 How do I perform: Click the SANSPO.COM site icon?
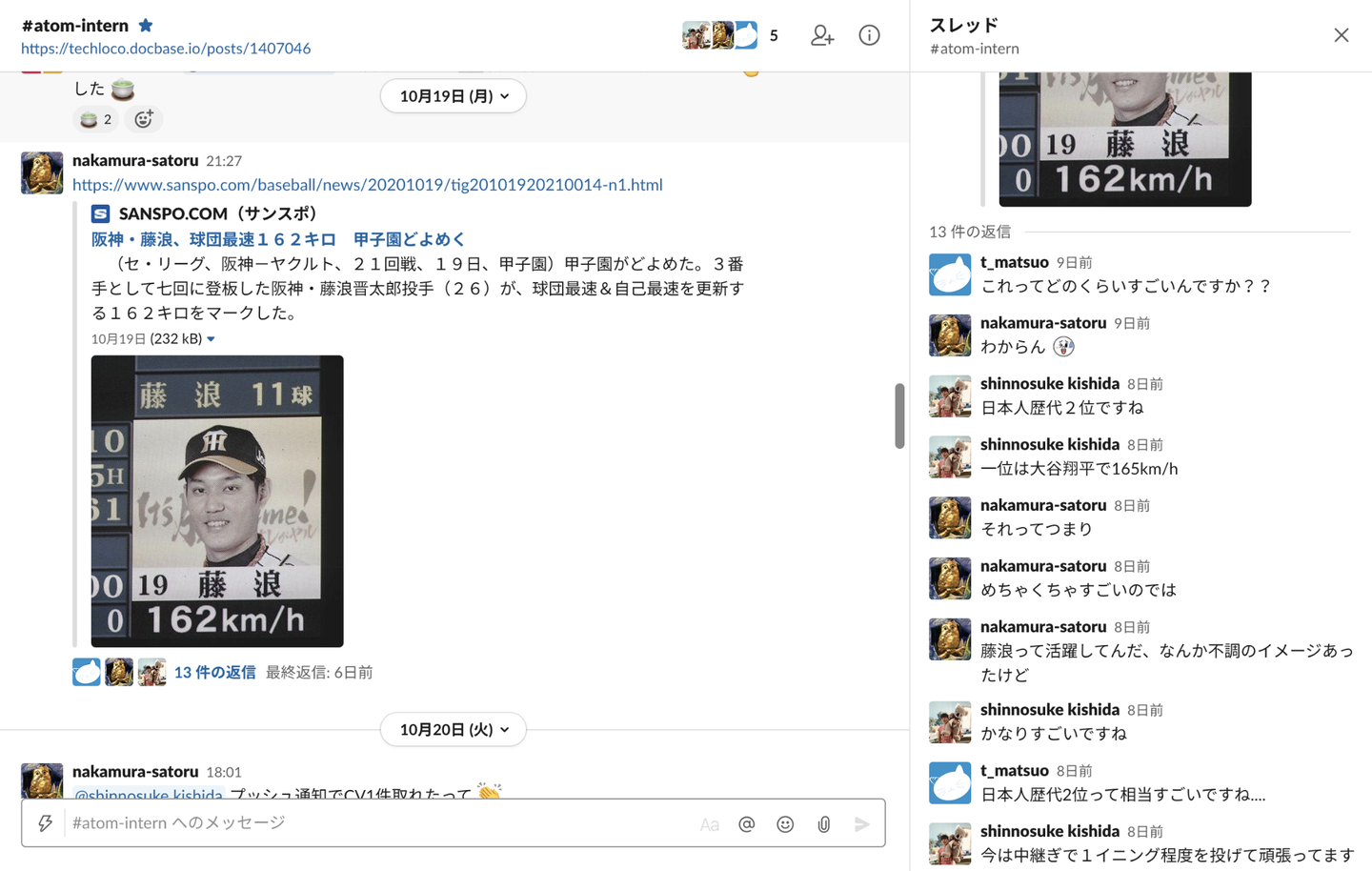click(101, 214)
